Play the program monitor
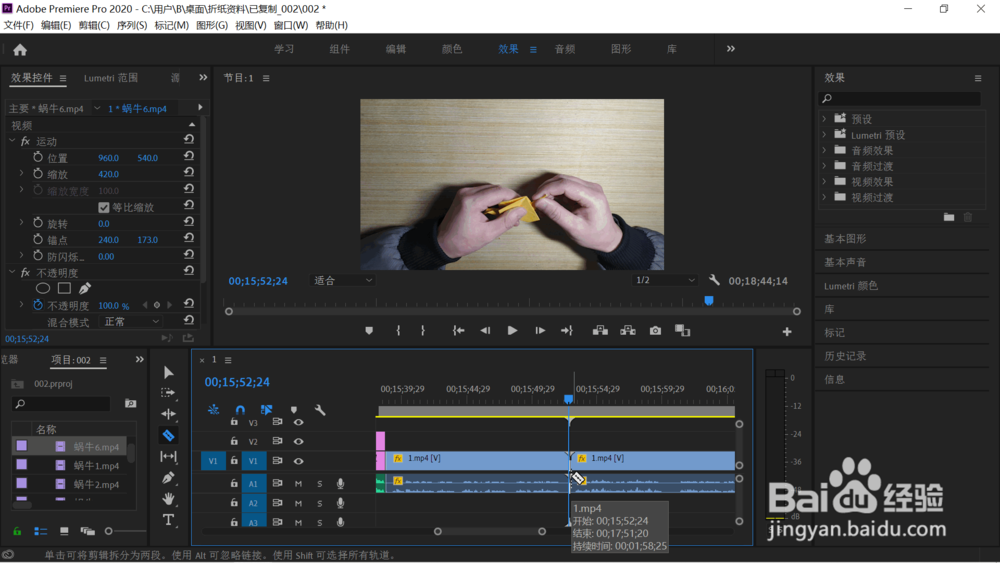 pyautogui.click(x=512, y=331)
